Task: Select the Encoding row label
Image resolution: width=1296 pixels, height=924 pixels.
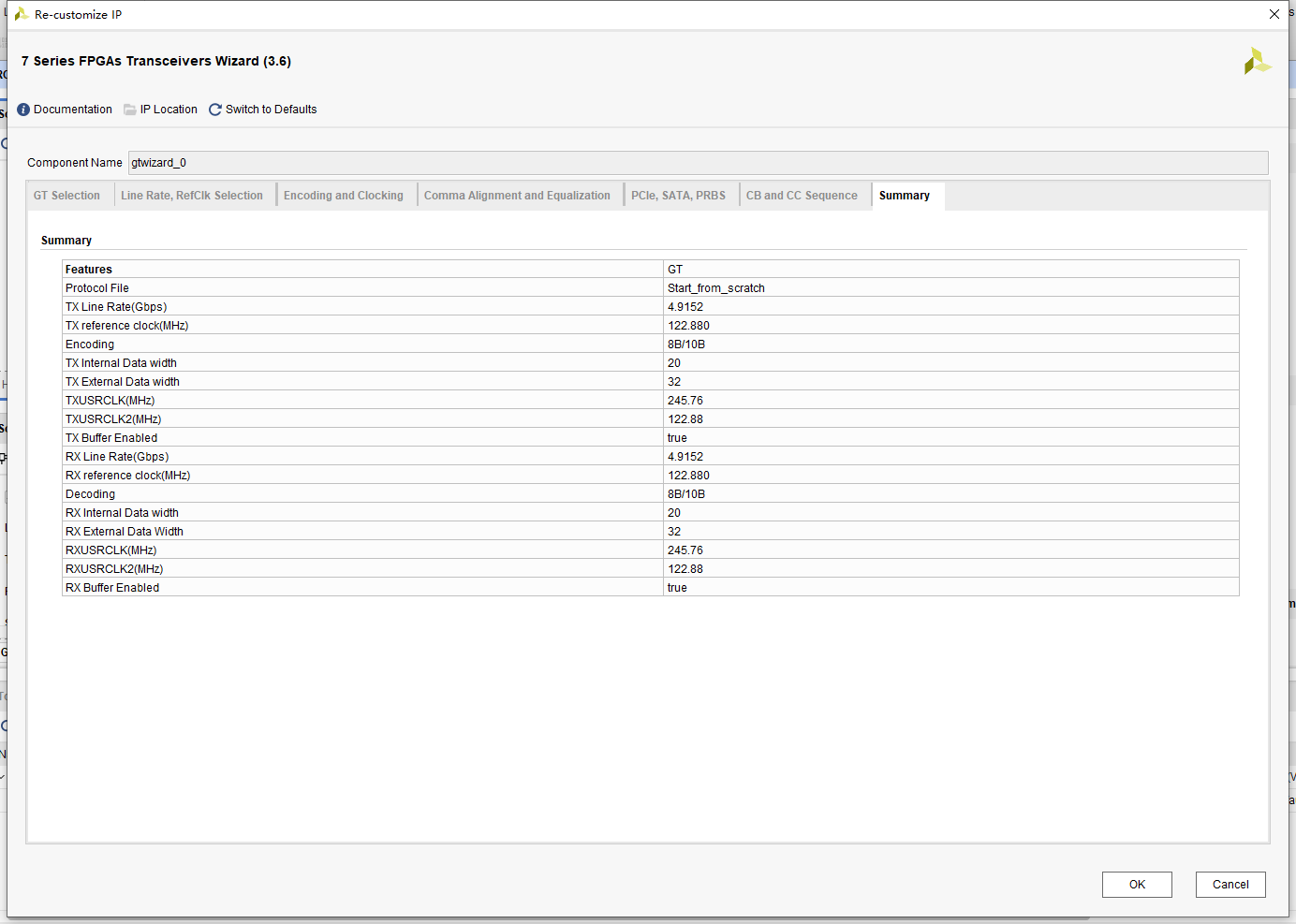Action: point(90,345)
